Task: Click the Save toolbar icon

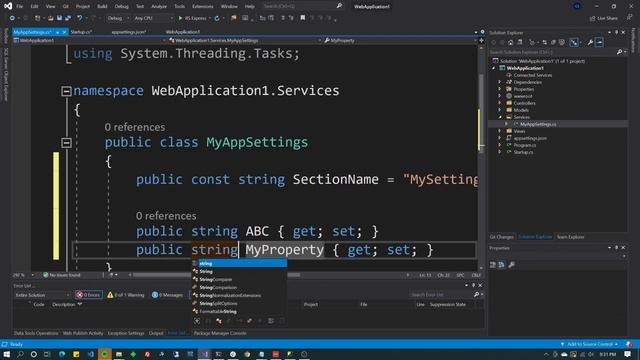Action: coord(59,18)
